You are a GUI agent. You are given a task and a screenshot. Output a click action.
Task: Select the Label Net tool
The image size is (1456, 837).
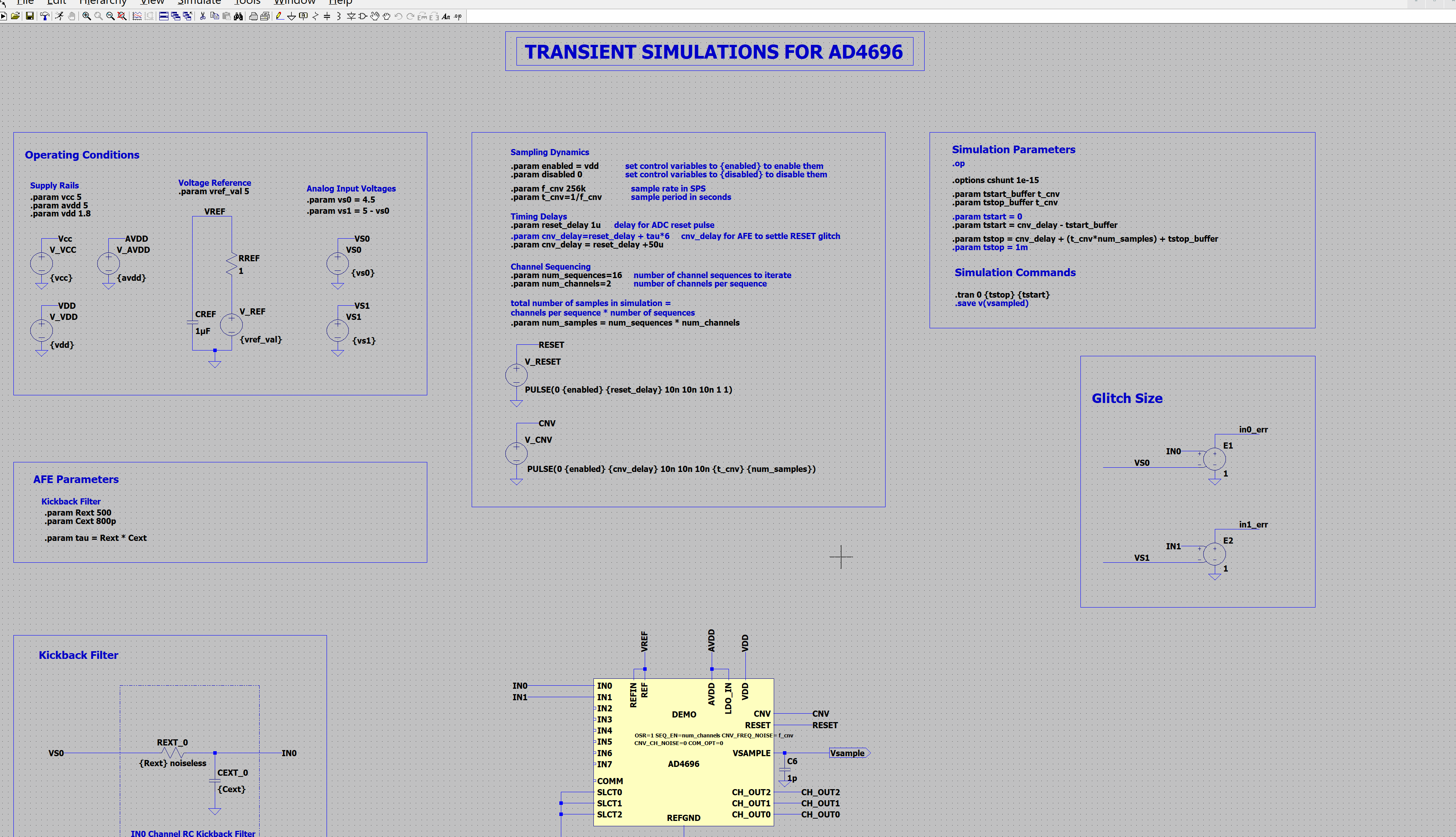[303, 16]
